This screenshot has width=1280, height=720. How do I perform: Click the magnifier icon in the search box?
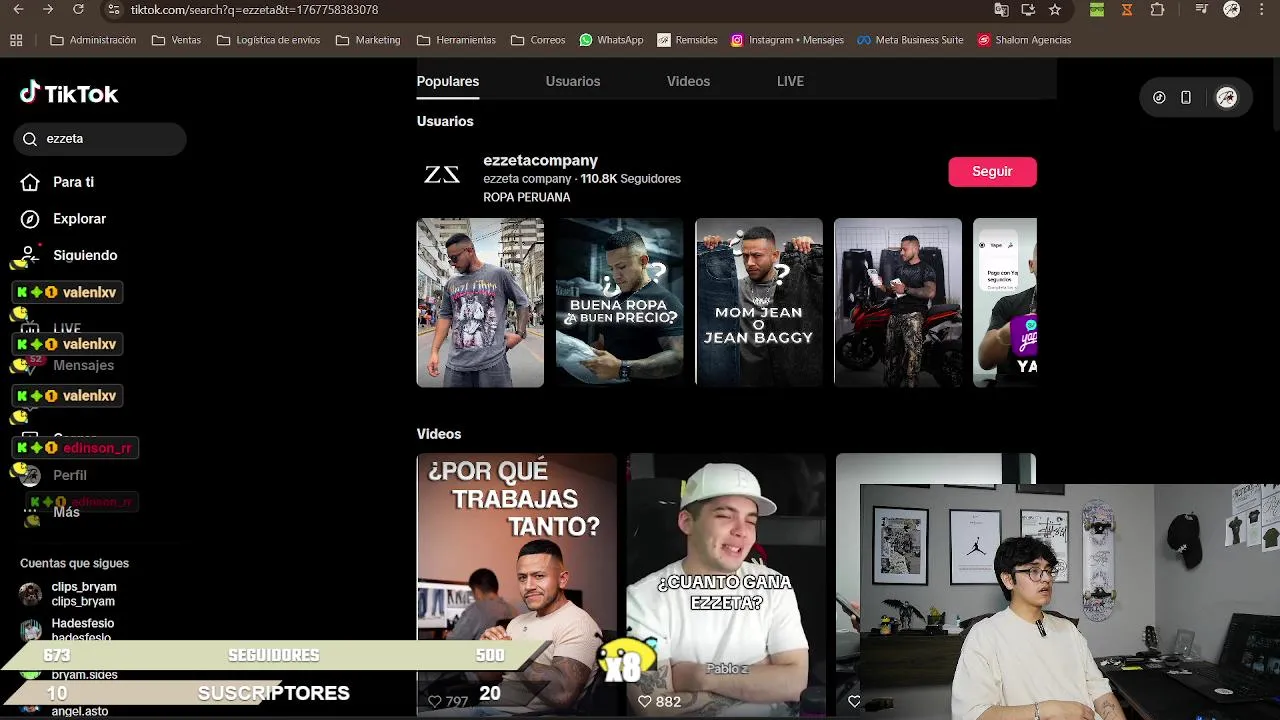pyautogui.click(x=30, y=139)
